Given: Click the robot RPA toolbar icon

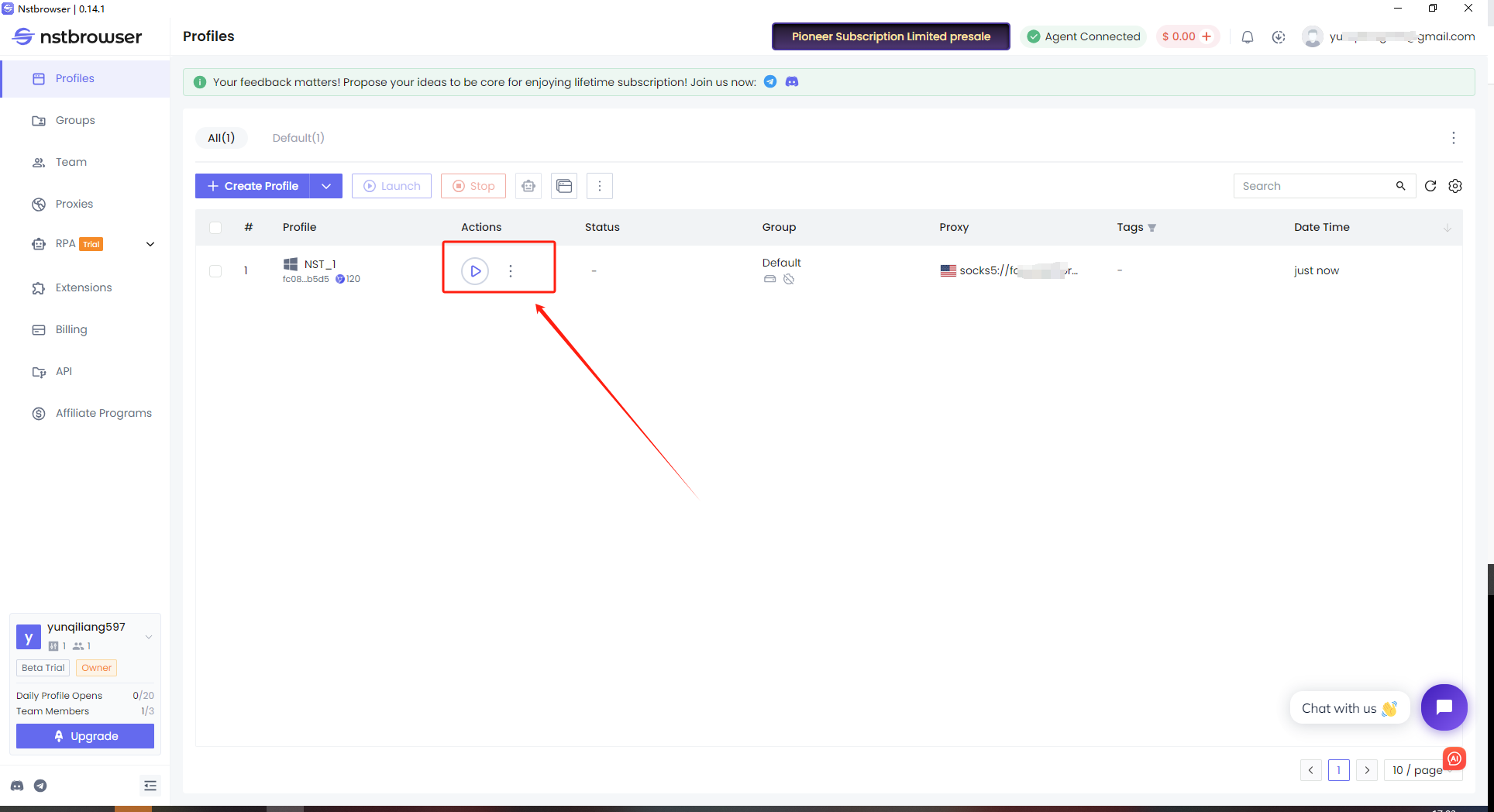Looking at the screenshot, I should click(x=528, y=186).
